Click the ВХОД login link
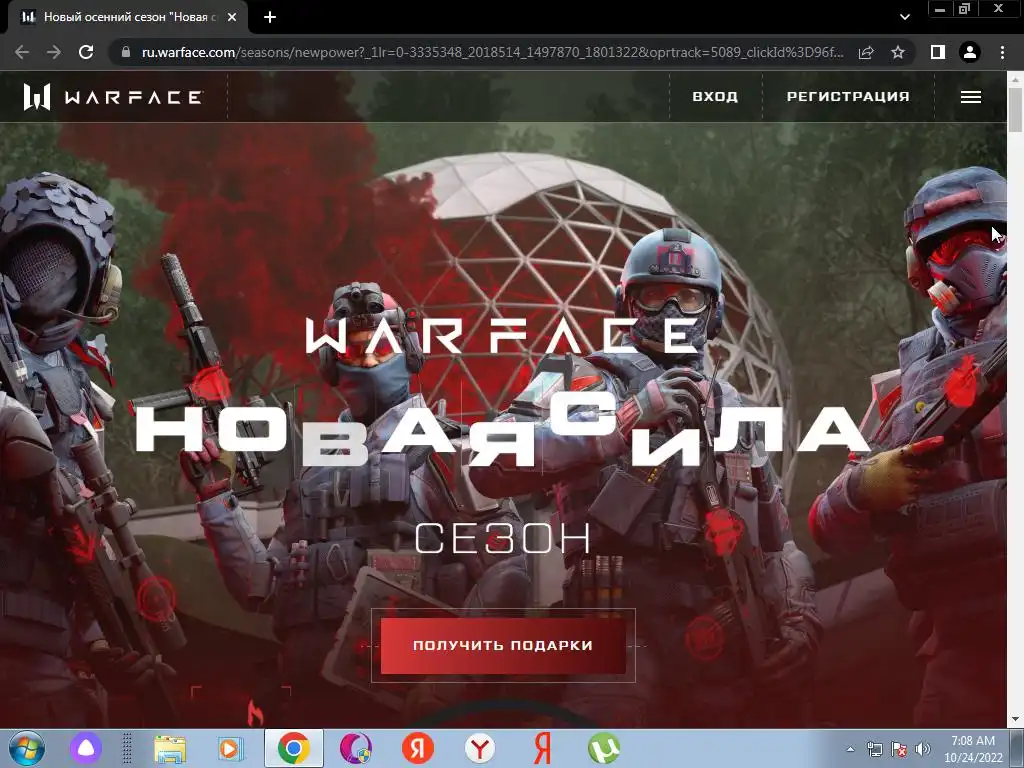Image resolution: width=1024 pixels, height=768 pixels. coord(715,97)
